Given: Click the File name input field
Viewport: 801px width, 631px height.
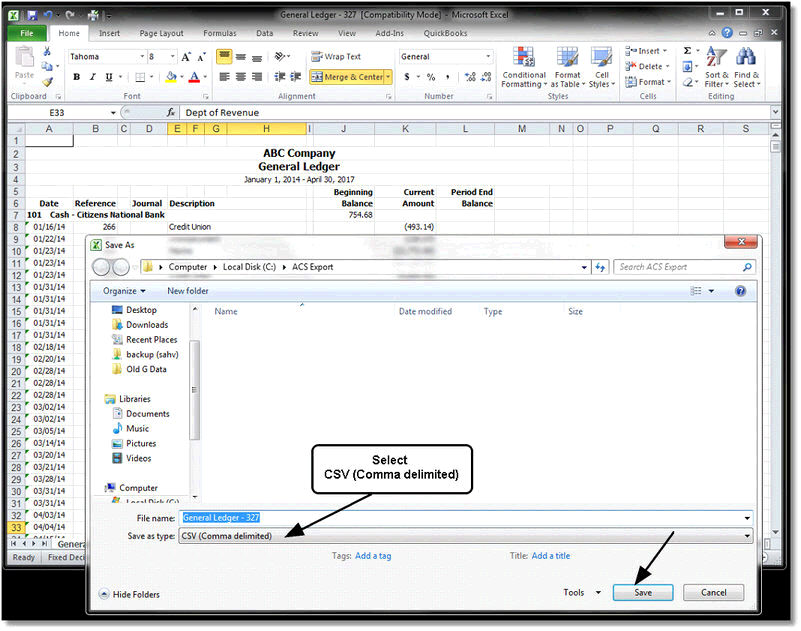Looking at the screenshot, I should pos(465,518).
